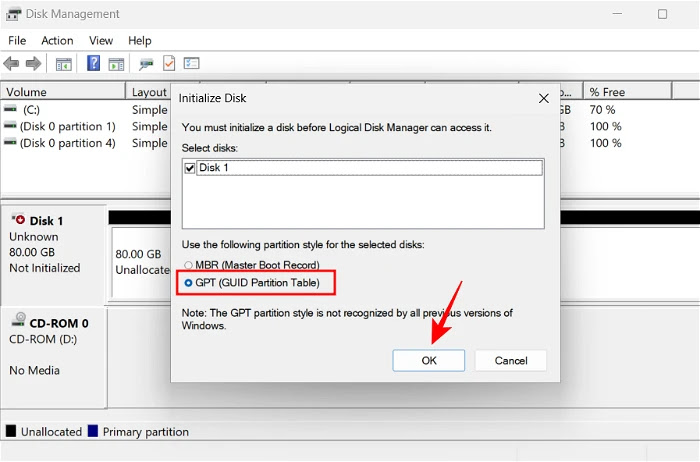This screenshot has width=700, height=462.
Task: Open the File menu
Action: 17,41
